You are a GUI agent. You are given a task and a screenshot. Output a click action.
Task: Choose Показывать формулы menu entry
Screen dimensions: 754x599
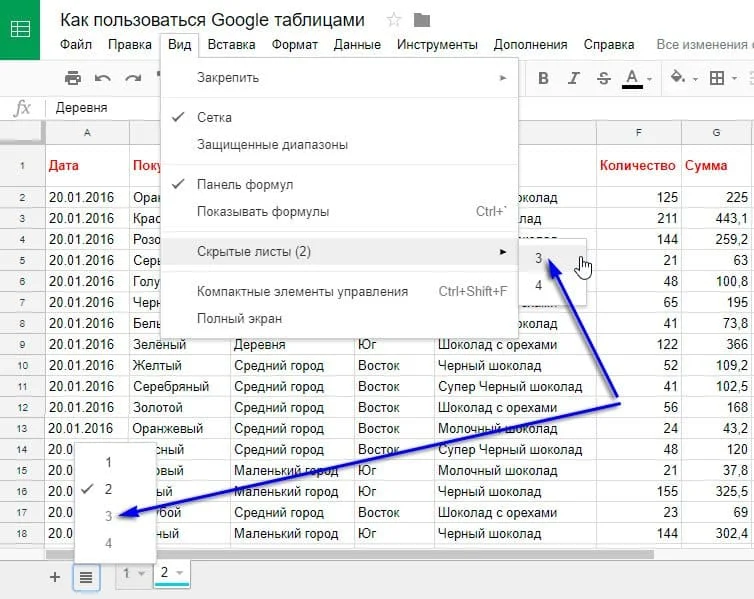click(x=340, y=212)
